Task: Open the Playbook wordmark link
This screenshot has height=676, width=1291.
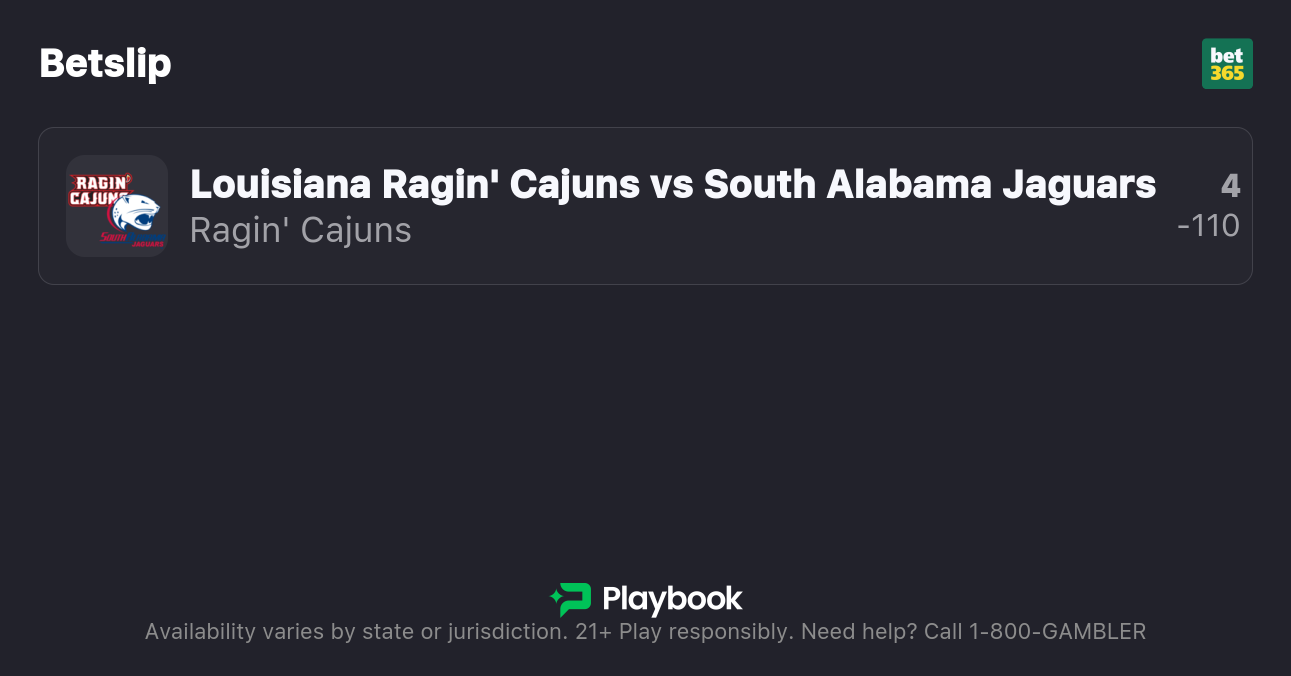Action: coord(672,599)
